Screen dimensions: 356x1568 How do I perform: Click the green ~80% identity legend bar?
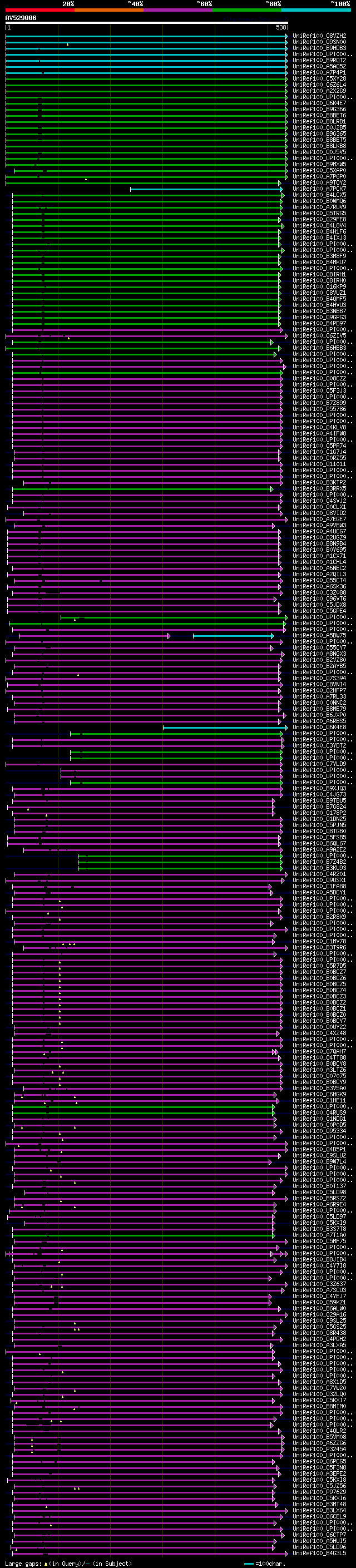coord(247,10)
